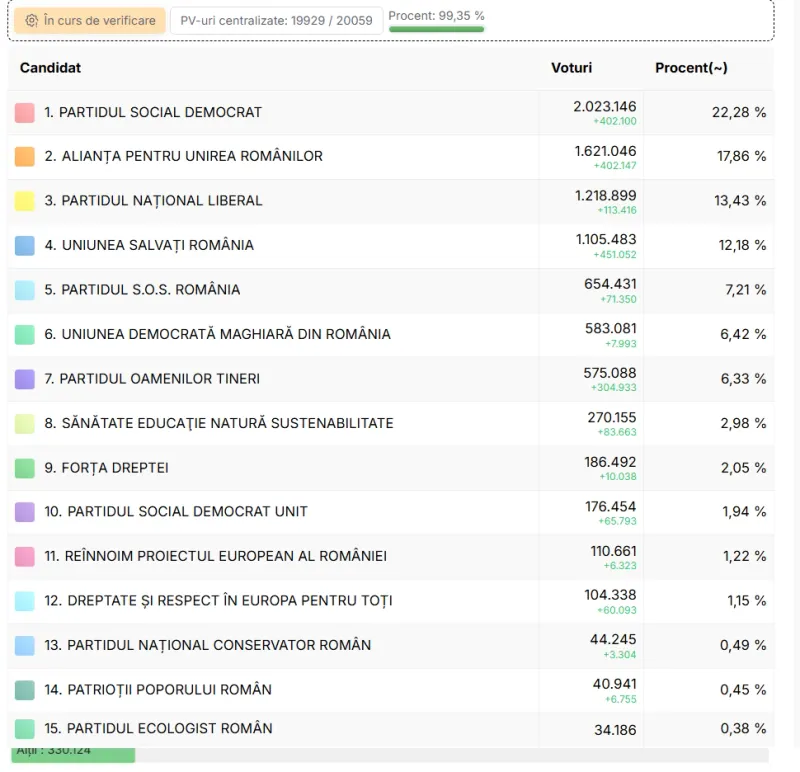Screen dimensions: 800x772
Task: Select 5. PARTIDUL S.O.S. ROMÂNIA name
Action: [x=142, y=289]
